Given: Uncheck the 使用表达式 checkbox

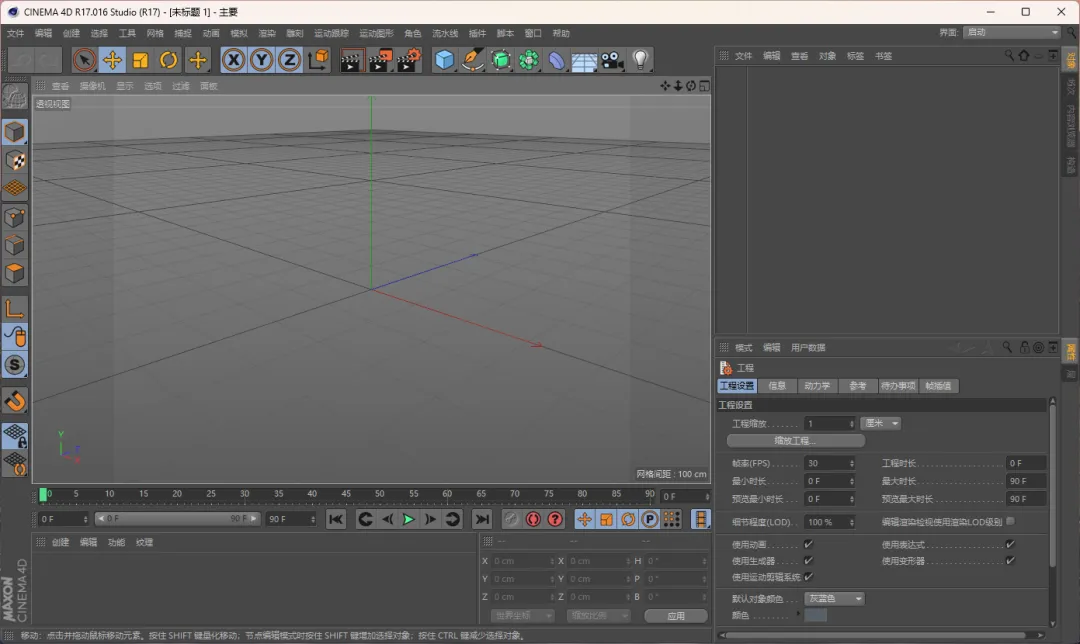Looking at the screenshot, I should [1010, 545].
